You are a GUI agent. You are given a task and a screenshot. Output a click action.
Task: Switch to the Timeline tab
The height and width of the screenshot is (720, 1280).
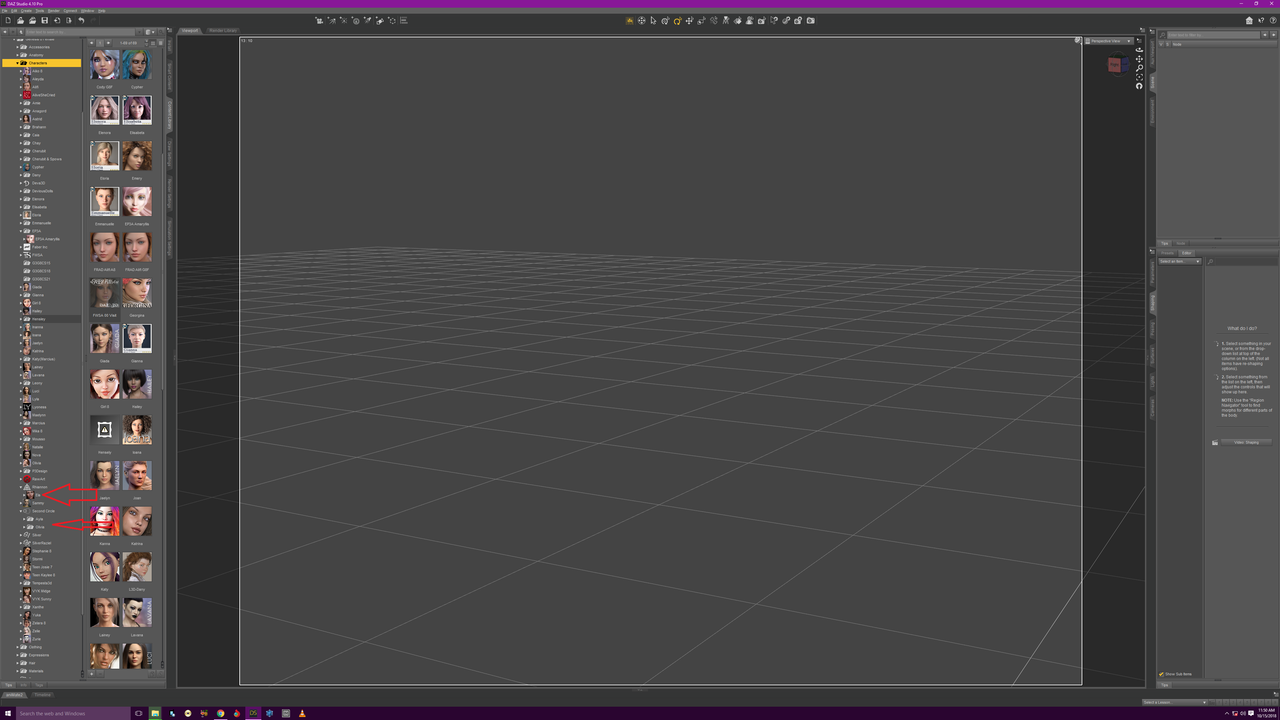coord(42,694)
